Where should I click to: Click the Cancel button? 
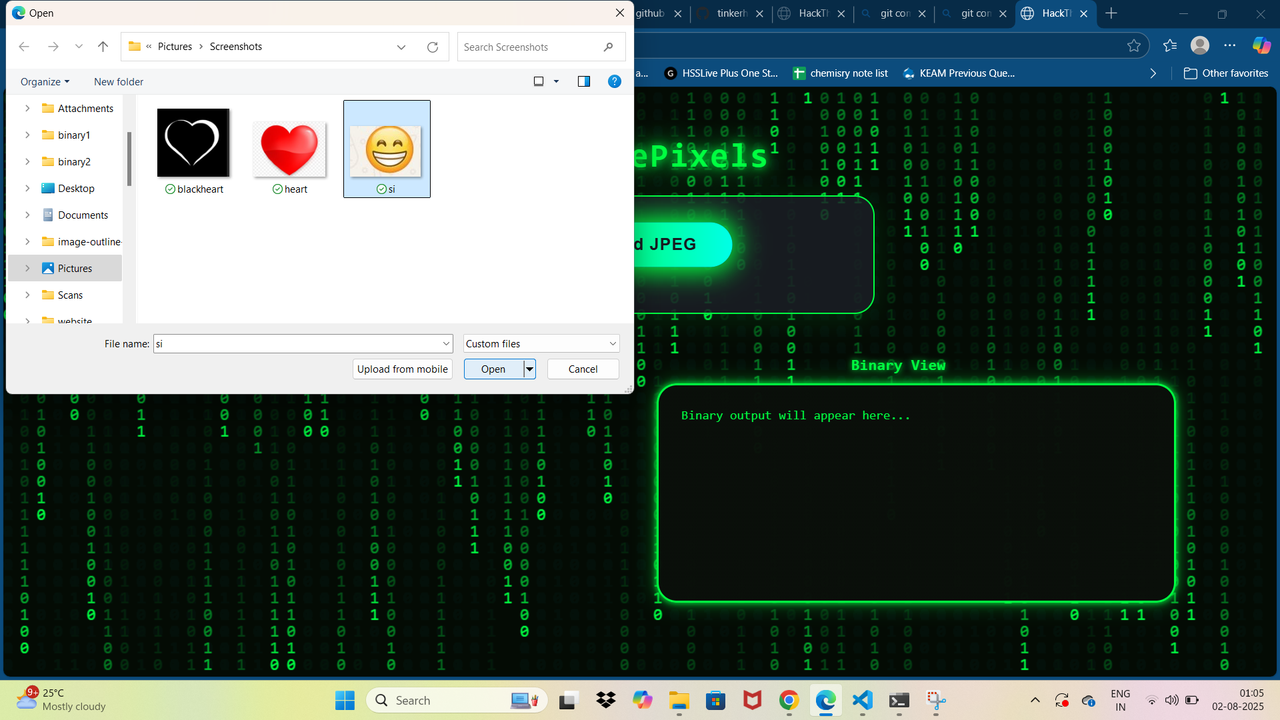click(583, 369)
